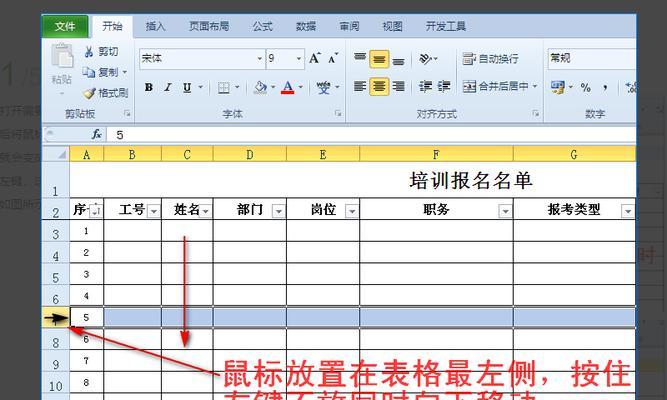
Task: Switch to the 公式 (Formulas) tab
Action: pos(262,26)
